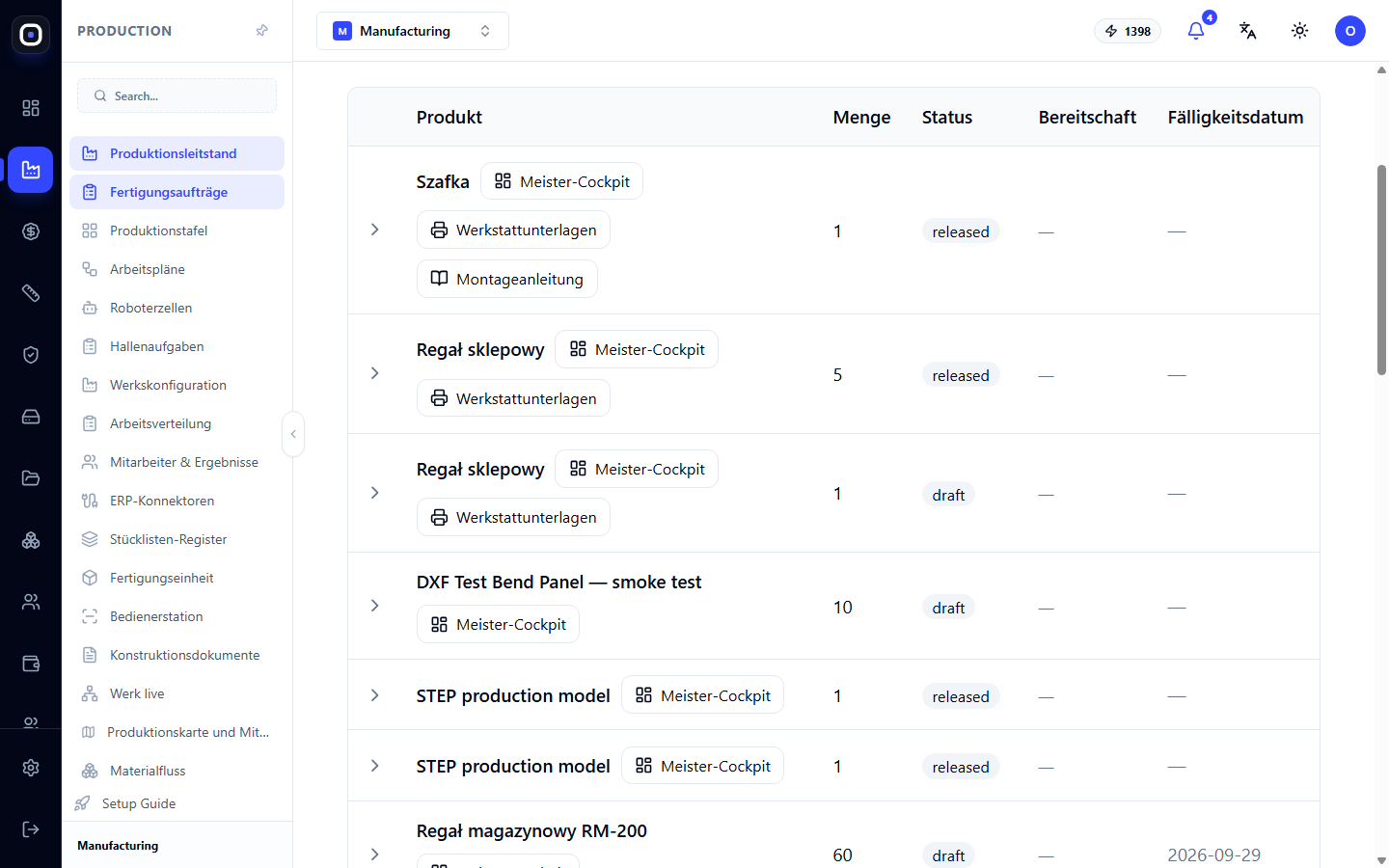Expand the DXF Test Bend Panel row
Screen dimensions: 1389x868
pos(375,606)
